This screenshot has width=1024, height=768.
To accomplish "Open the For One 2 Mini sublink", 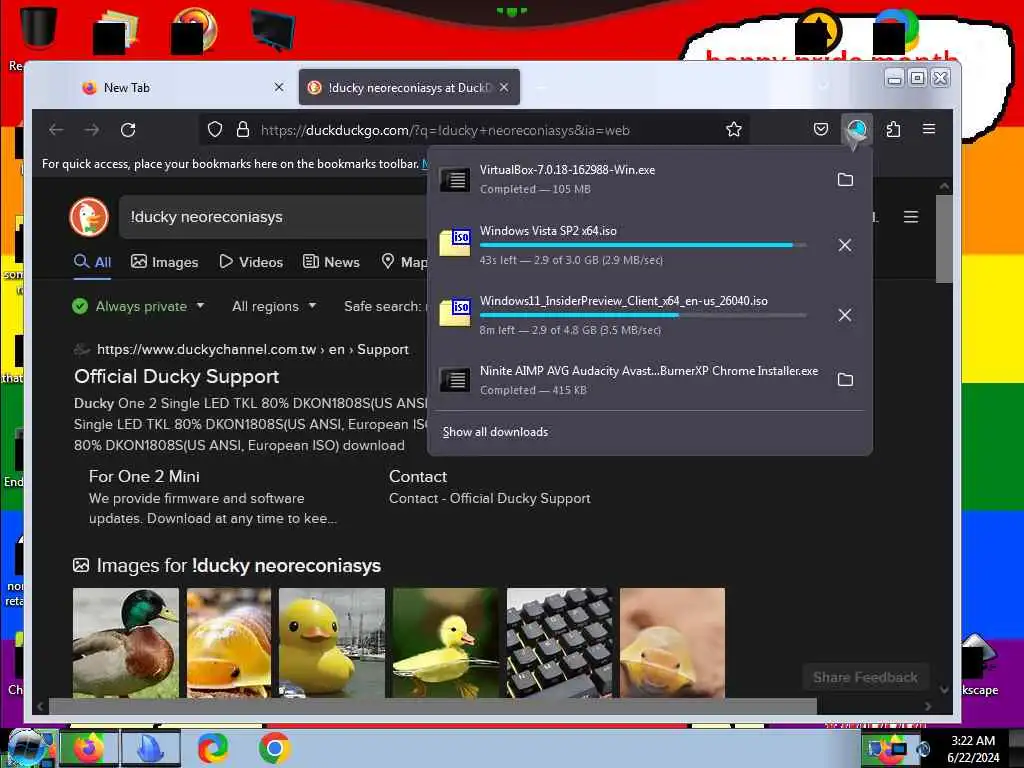I will pos(144,476).
